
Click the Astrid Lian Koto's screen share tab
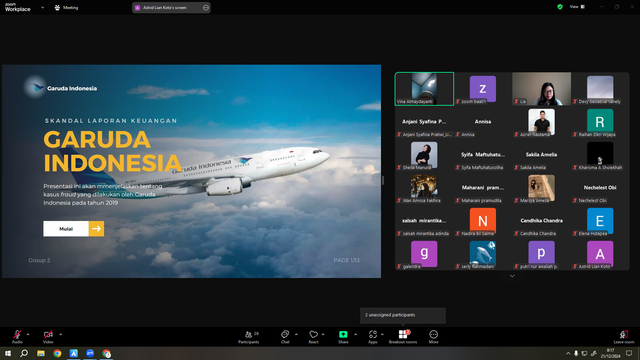coord(171,7)
